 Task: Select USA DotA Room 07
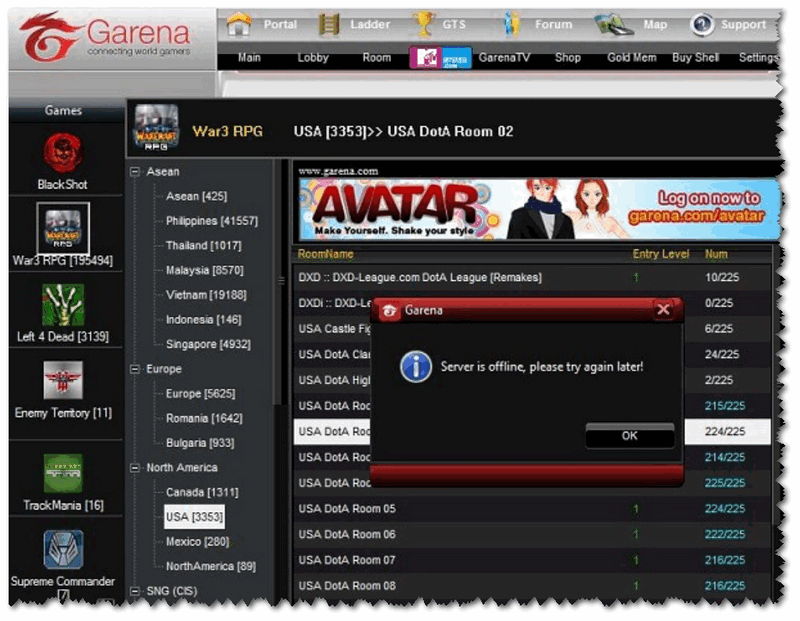pyautogui.click(x=532, y=560)
